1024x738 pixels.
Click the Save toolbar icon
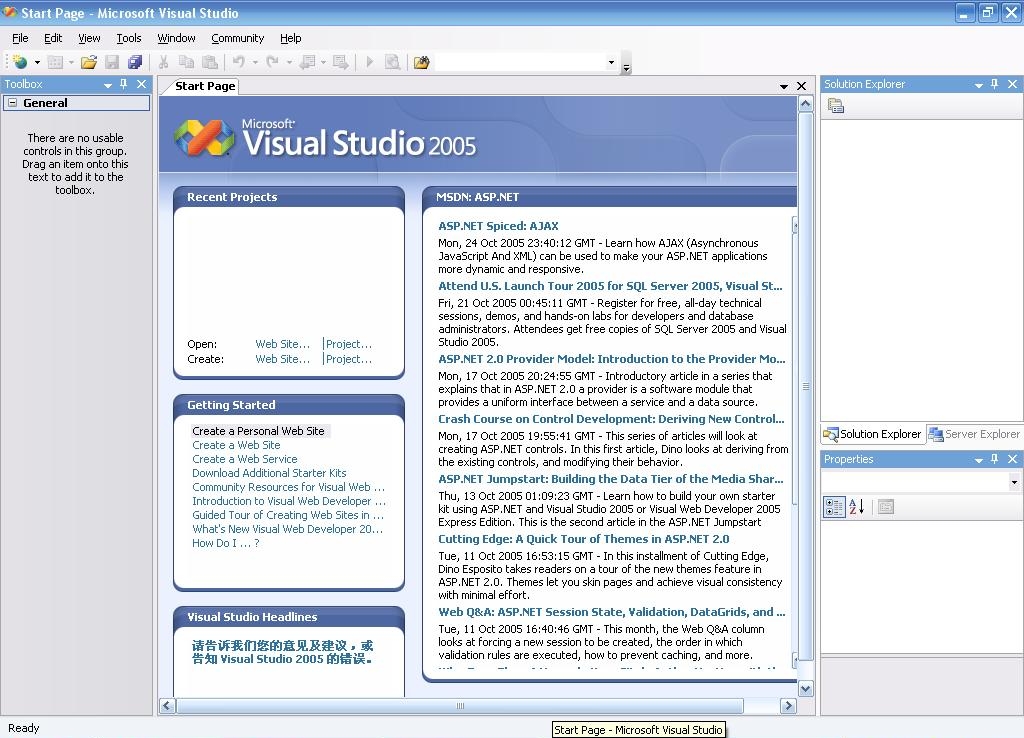coord(112,63)
